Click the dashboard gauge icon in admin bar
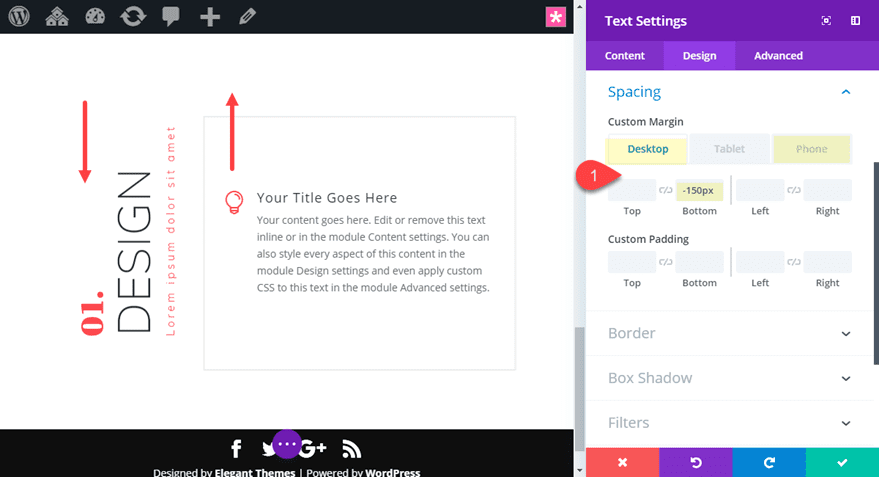This screenshot has width=880, height=477. click(x=95, y=17)
